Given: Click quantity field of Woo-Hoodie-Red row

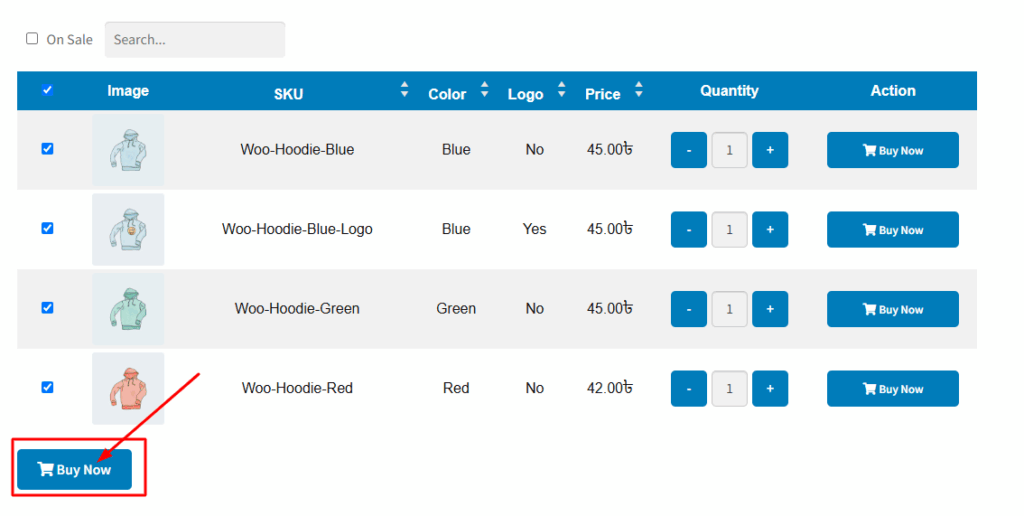Looking at the screenshot, I should pyautogui.click(x=729, y=389).
